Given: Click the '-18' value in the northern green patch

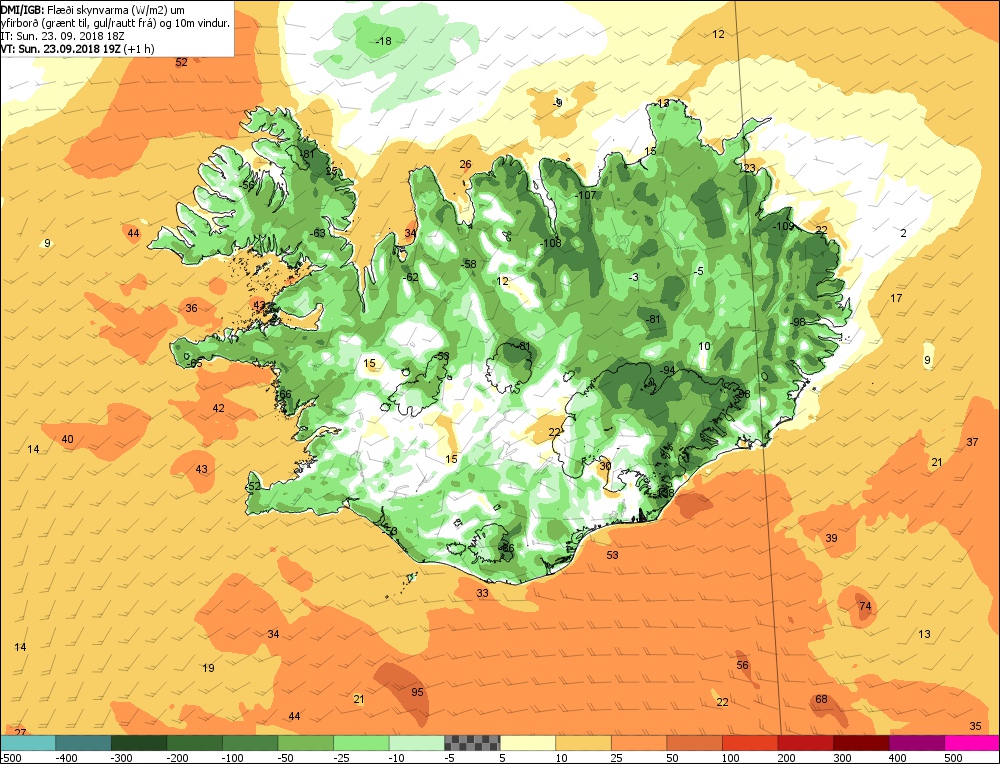Looking at the screenshot, I should point(383,41).
